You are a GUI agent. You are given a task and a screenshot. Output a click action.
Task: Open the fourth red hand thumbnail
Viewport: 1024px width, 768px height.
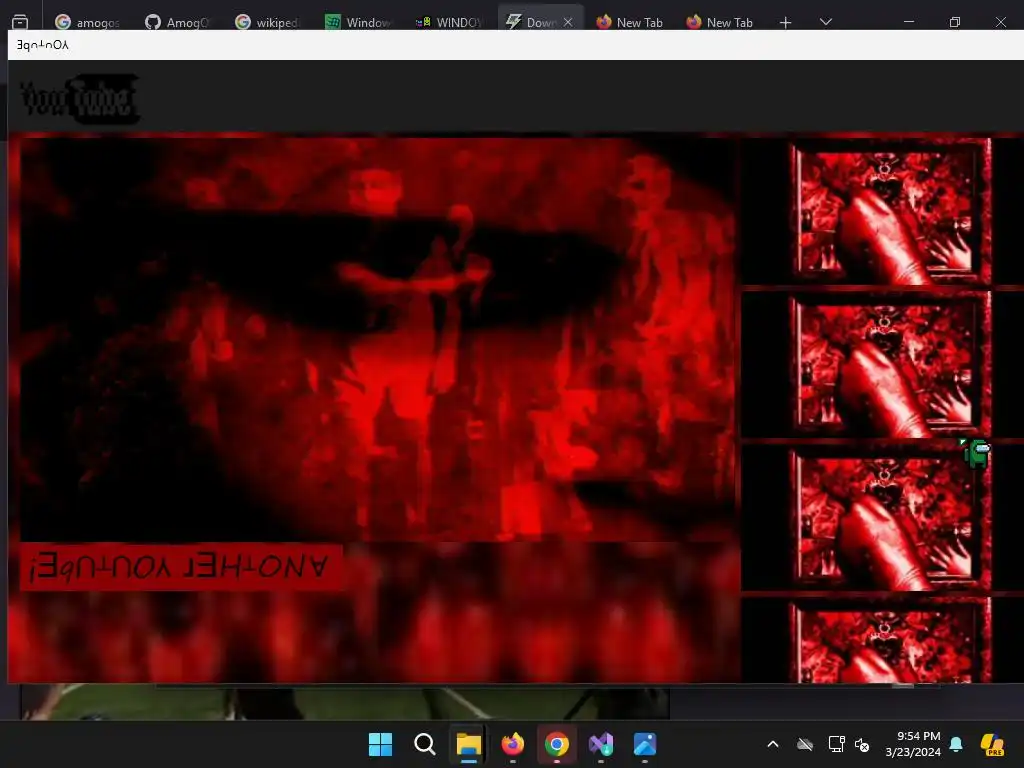[x=891, y=641]
